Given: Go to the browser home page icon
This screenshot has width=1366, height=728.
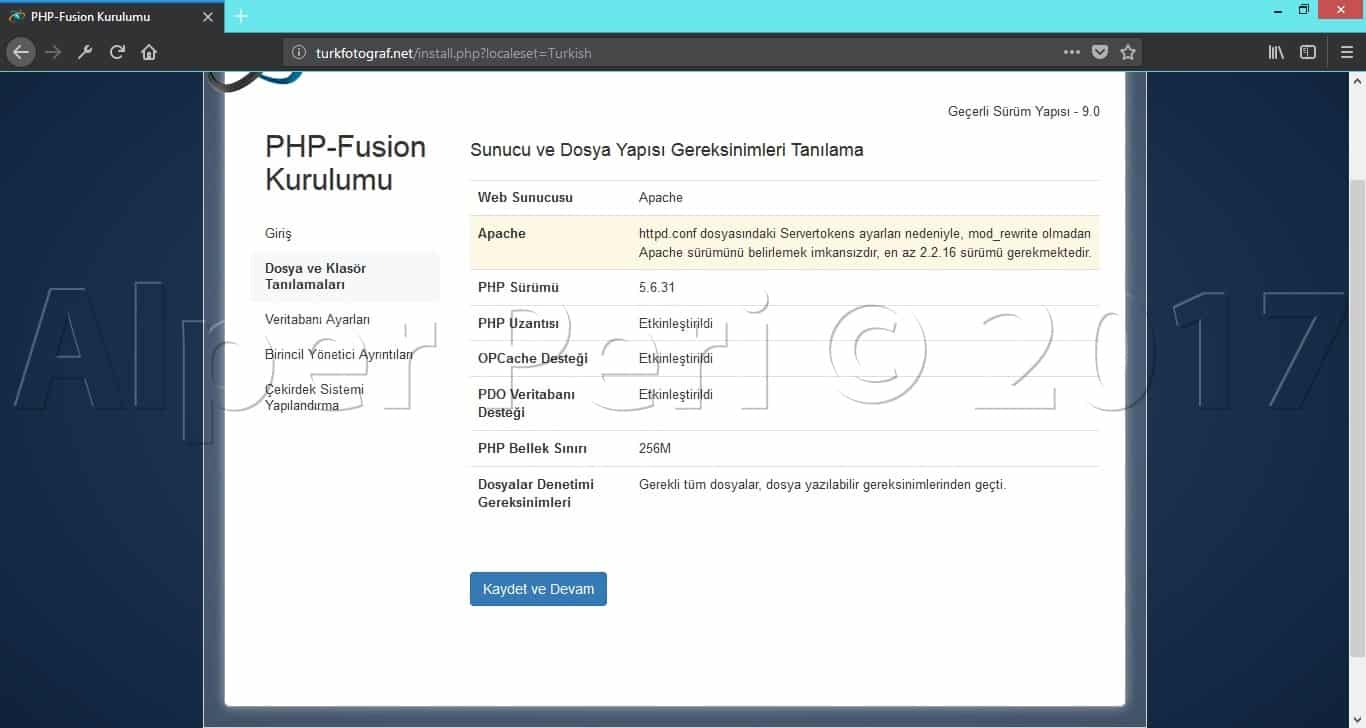Looking at the screenshot, I should (x=149, y=52).
